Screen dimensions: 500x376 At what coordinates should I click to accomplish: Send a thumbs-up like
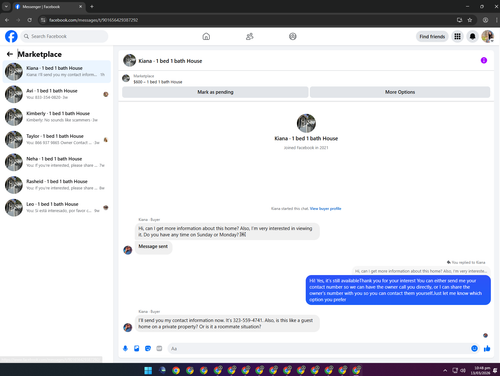(x=487, y=348)
